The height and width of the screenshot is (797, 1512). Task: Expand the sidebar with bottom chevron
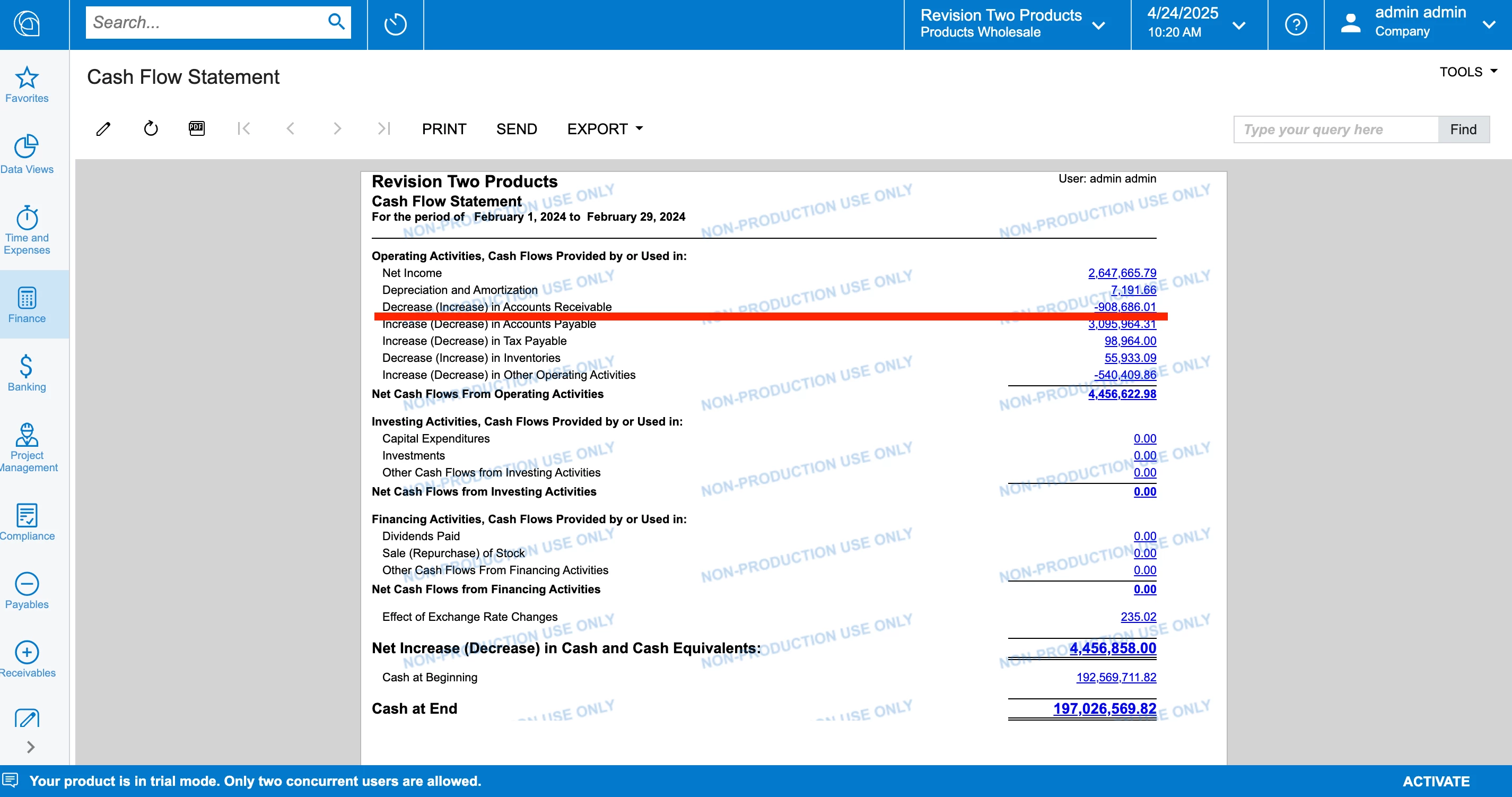[x=31, y=747]
